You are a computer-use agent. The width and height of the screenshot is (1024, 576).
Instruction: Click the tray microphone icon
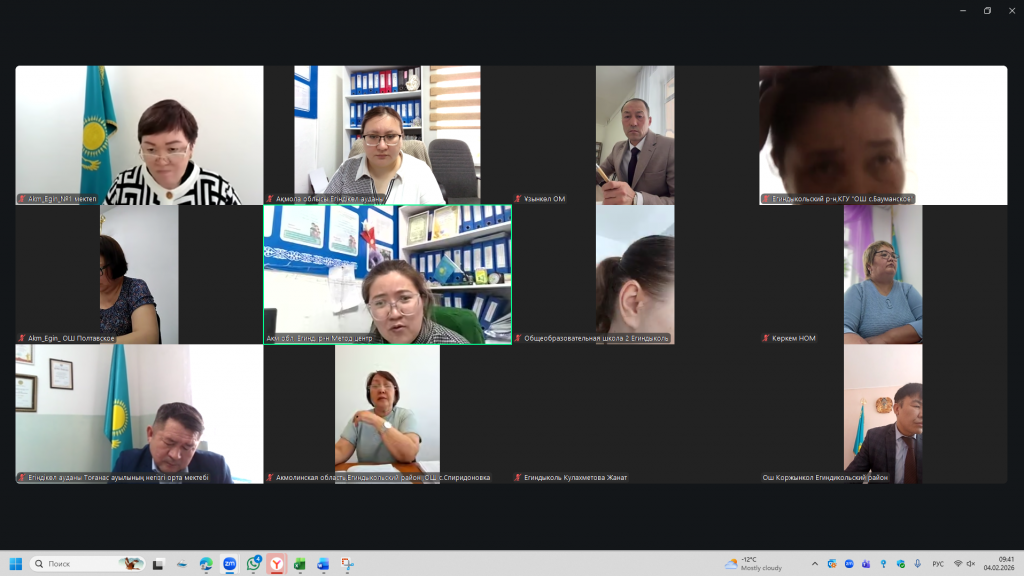(x=917, y=564)
